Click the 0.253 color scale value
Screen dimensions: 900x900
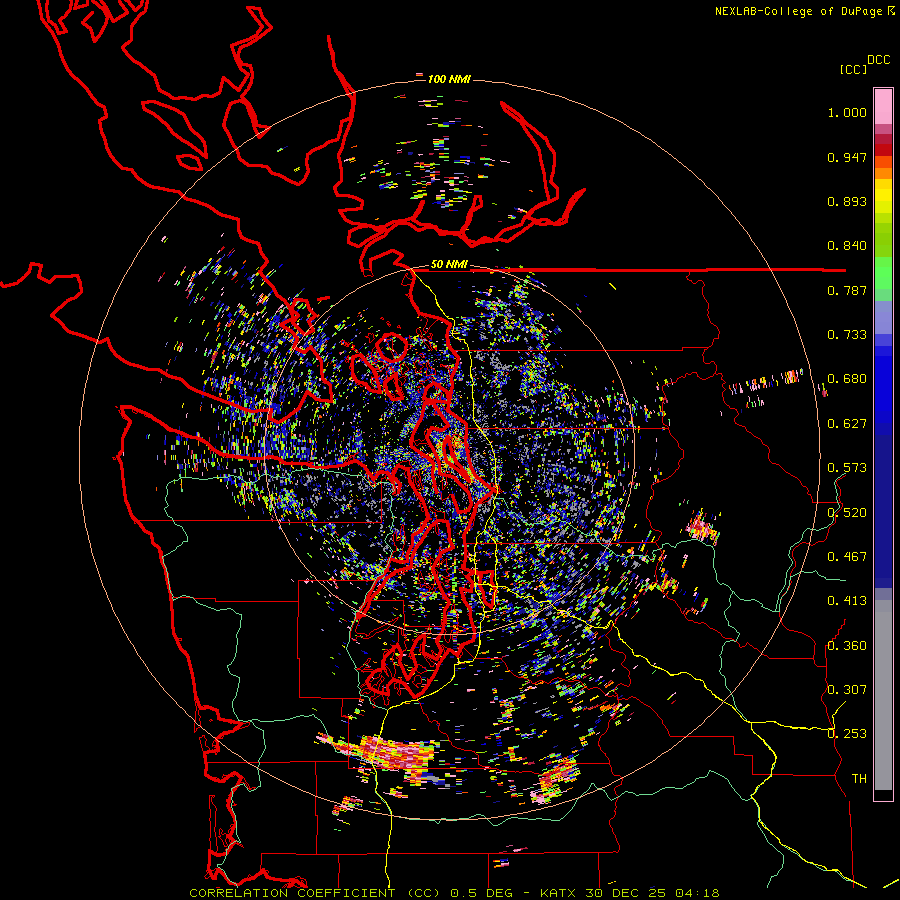(847, 734)
